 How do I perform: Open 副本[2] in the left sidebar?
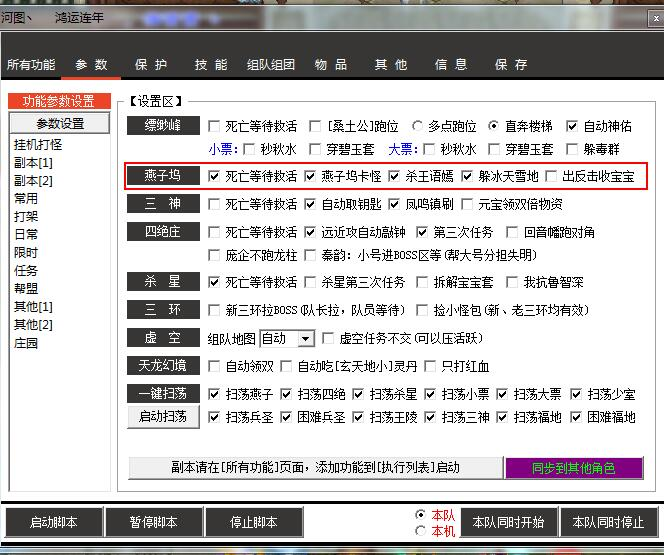pos(33,181)
